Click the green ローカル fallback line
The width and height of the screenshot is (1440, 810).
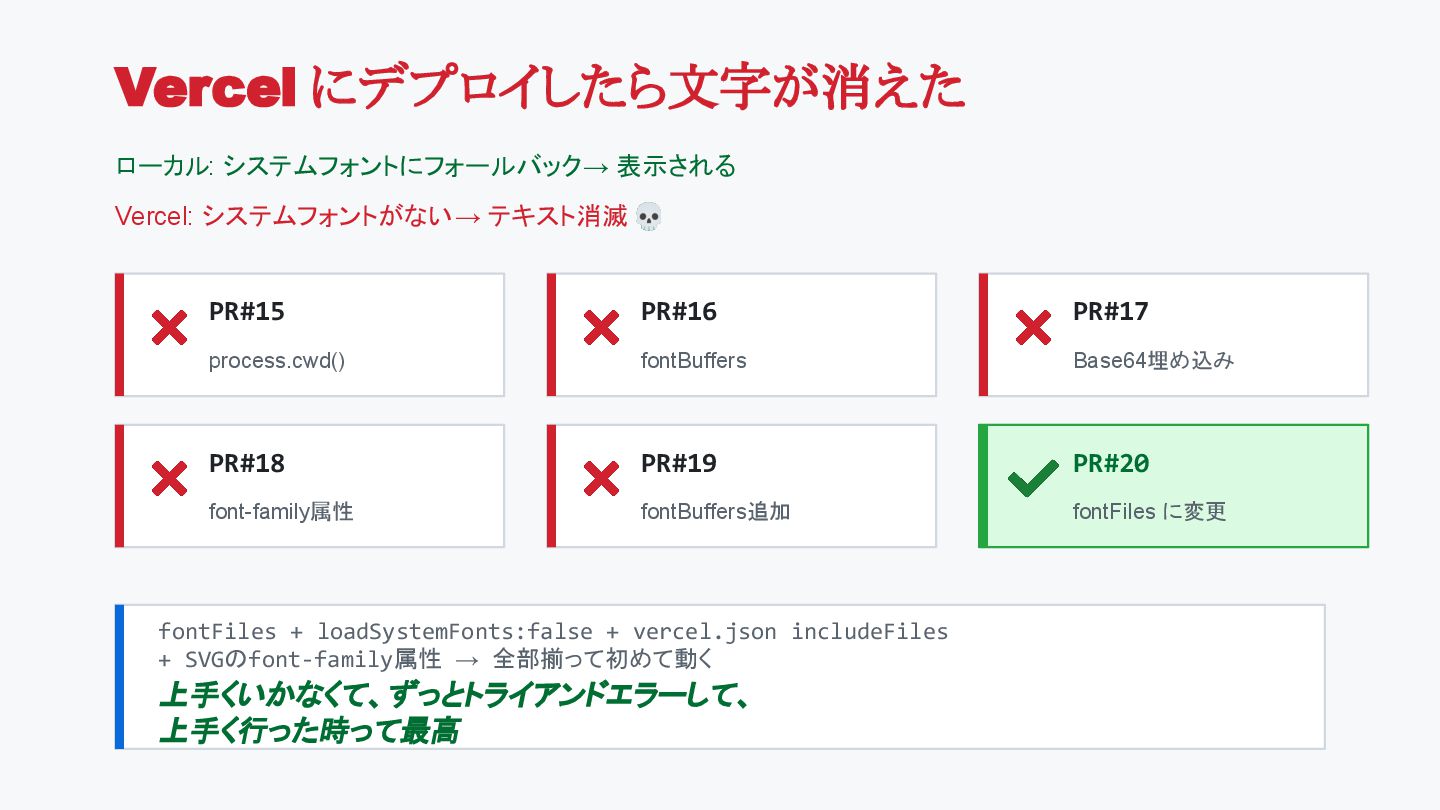[x=425, y=166]
